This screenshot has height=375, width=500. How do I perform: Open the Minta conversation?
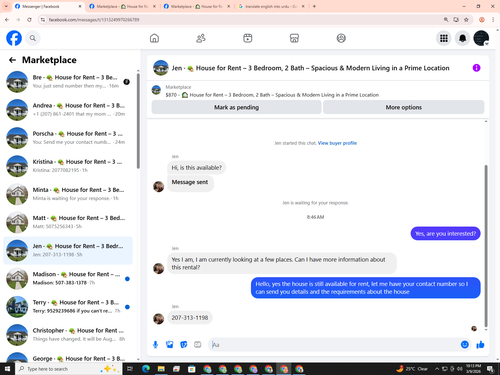(x=68, y=194)
